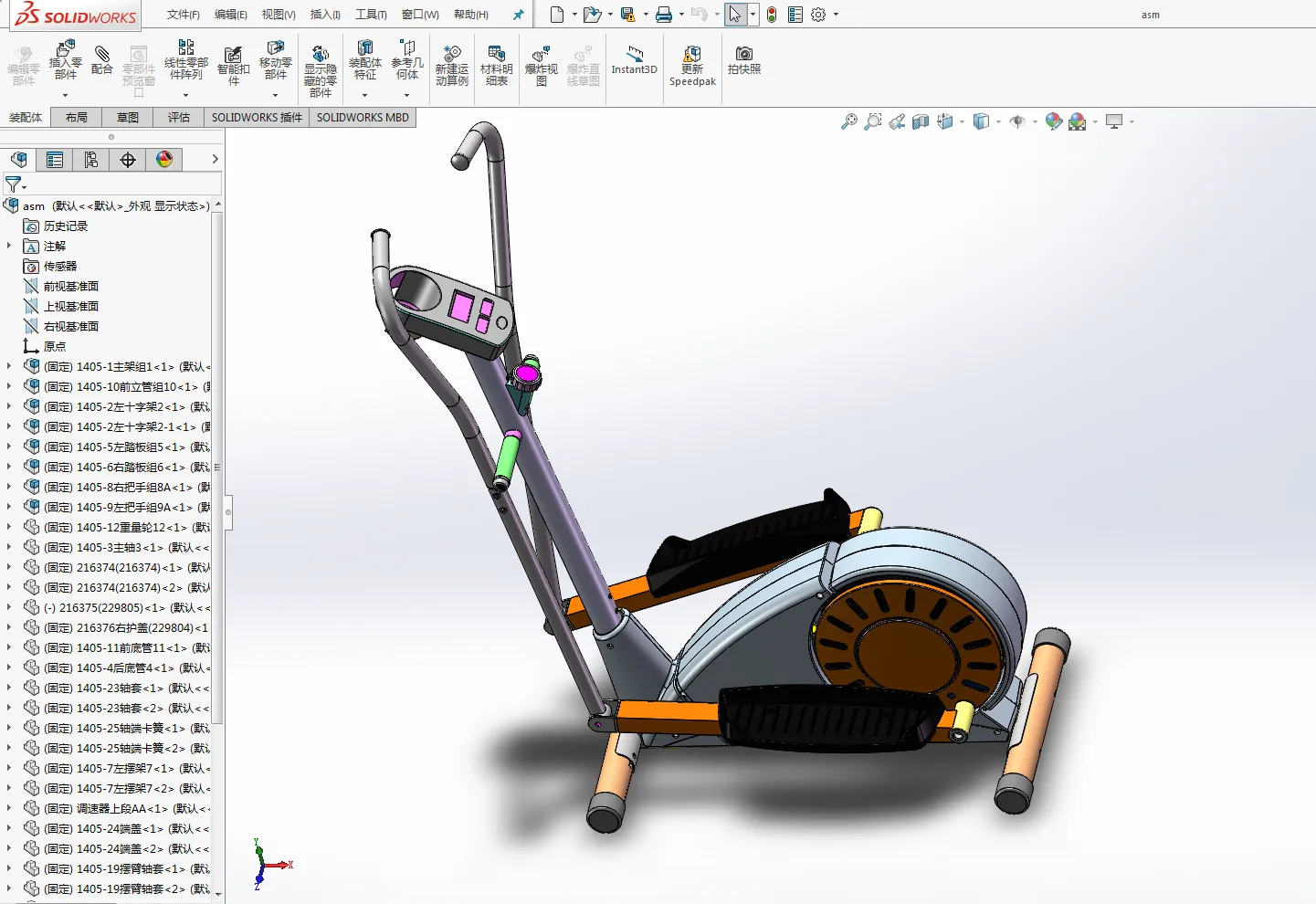Switch to the 评估 tab
1316x904 pixels.
179,117
